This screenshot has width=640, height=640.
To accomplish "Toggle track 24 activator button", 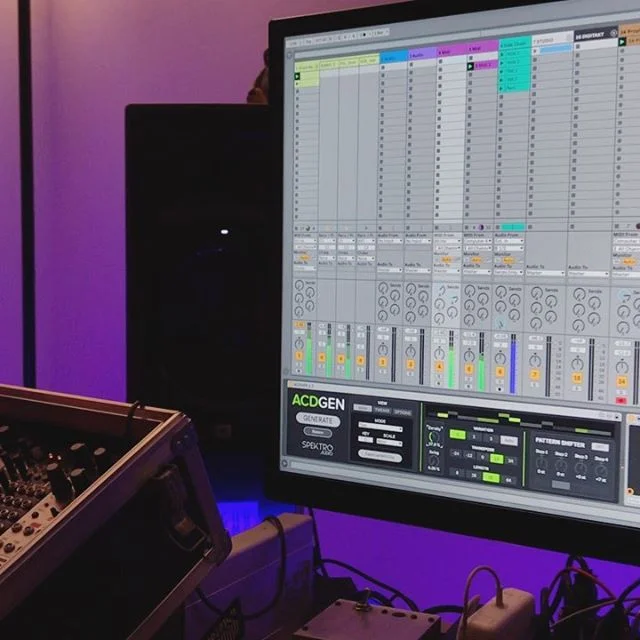I will tap(622, 382).
